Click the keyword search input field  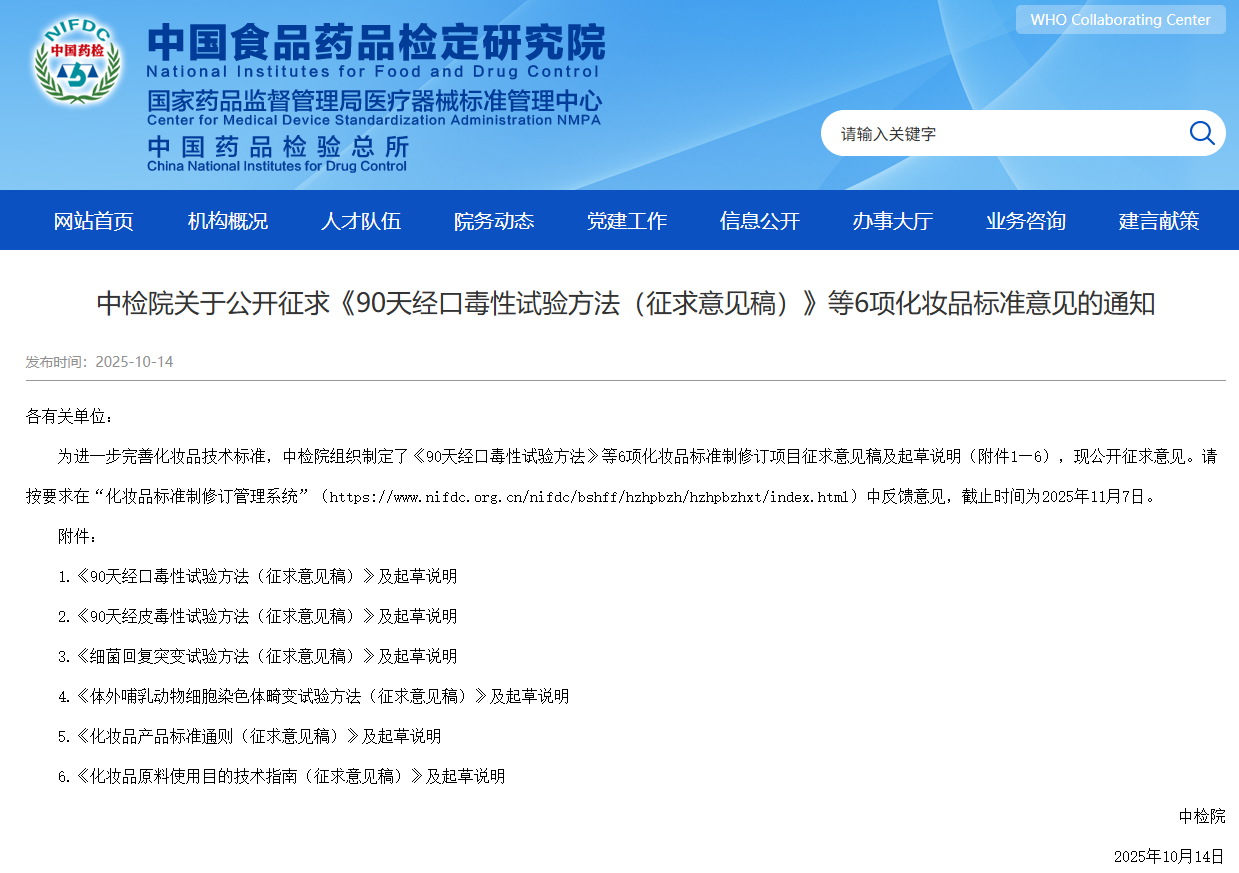click(1000, 134)
